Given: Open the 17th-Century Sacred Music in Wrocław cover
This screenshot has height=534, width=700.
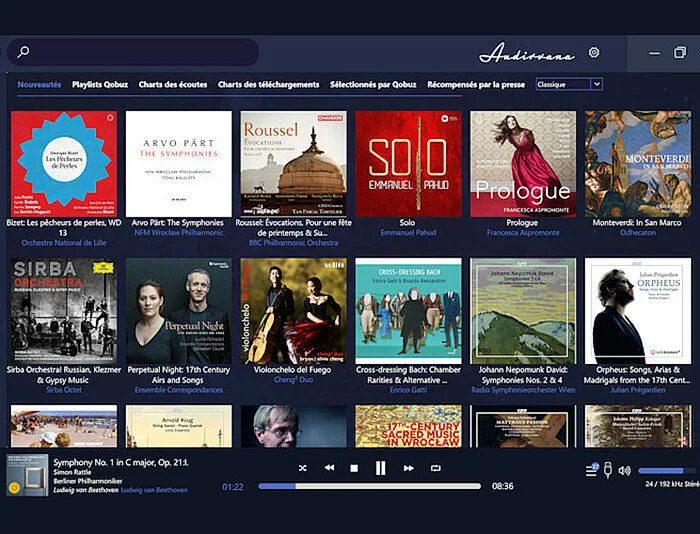Looking at the screenshot, I should tap(408, 426).
